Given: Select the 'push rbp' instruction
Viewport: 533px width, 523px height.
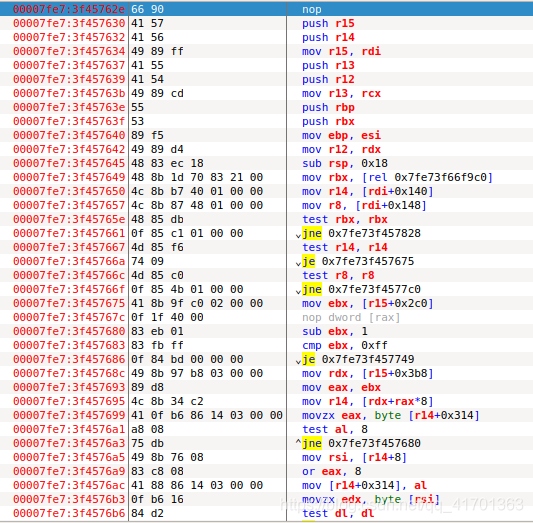Looking at the screenshot, I should 328,107.
